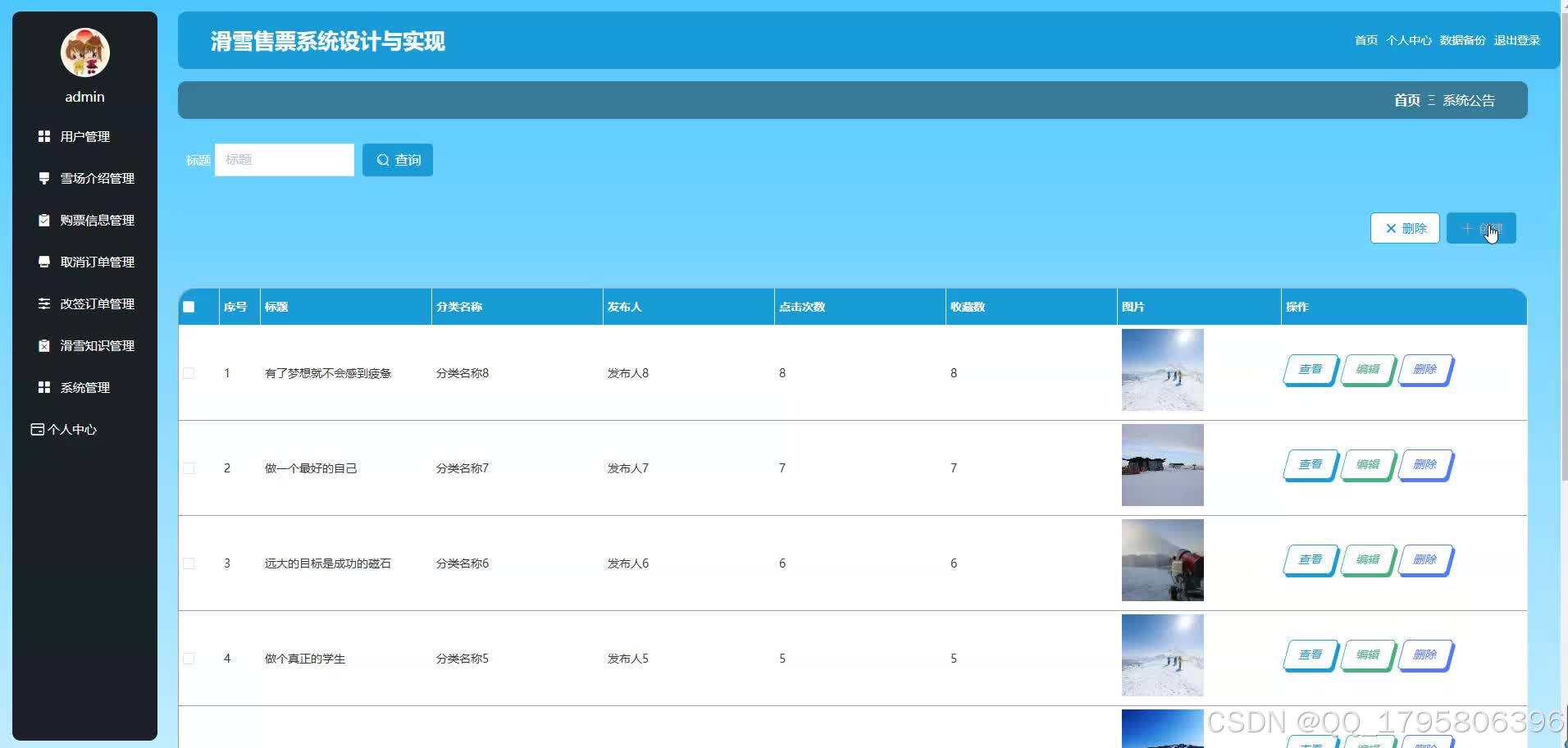
Task: Click the page vertical scrollbar
Action: pos(1563,246)
